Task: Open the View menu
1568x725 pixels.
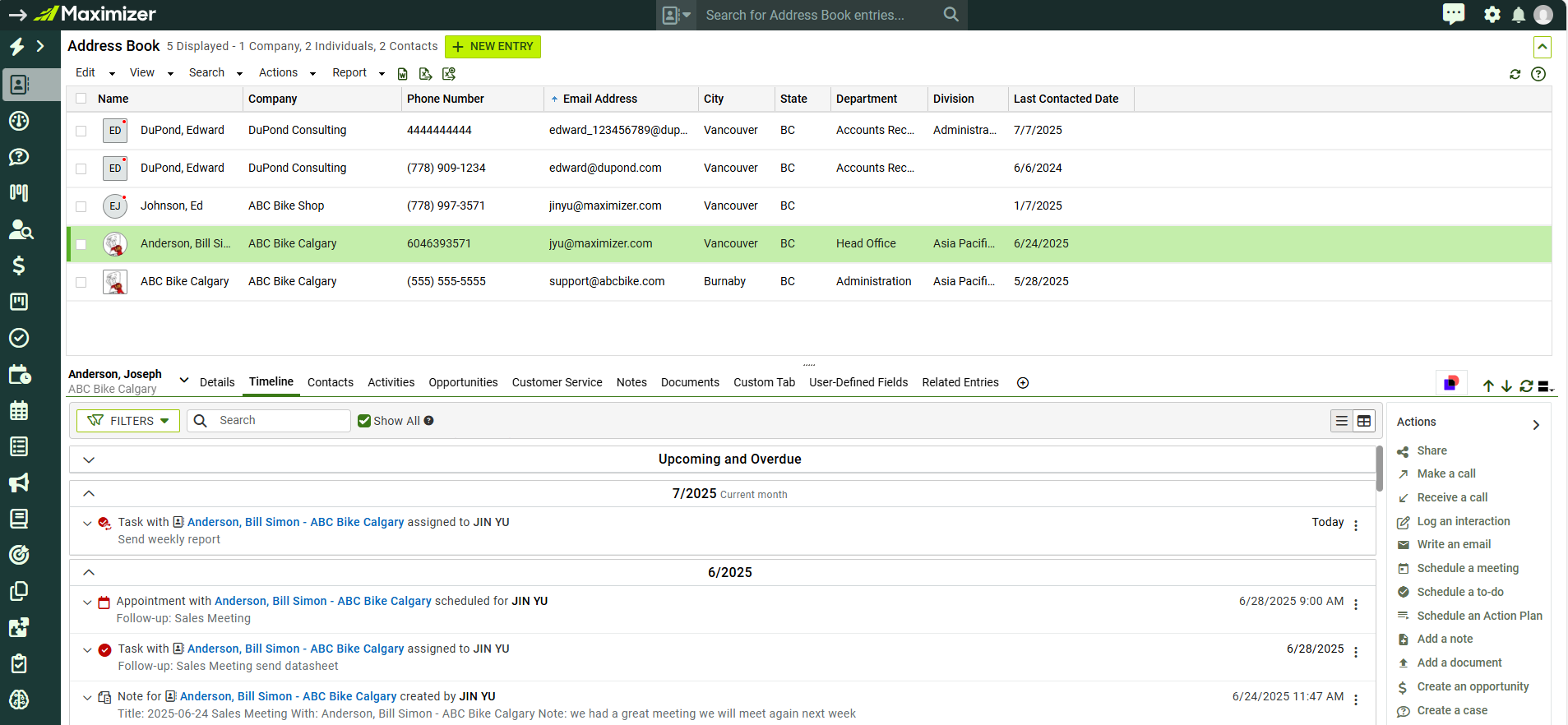Action: [x=151, y=72]
